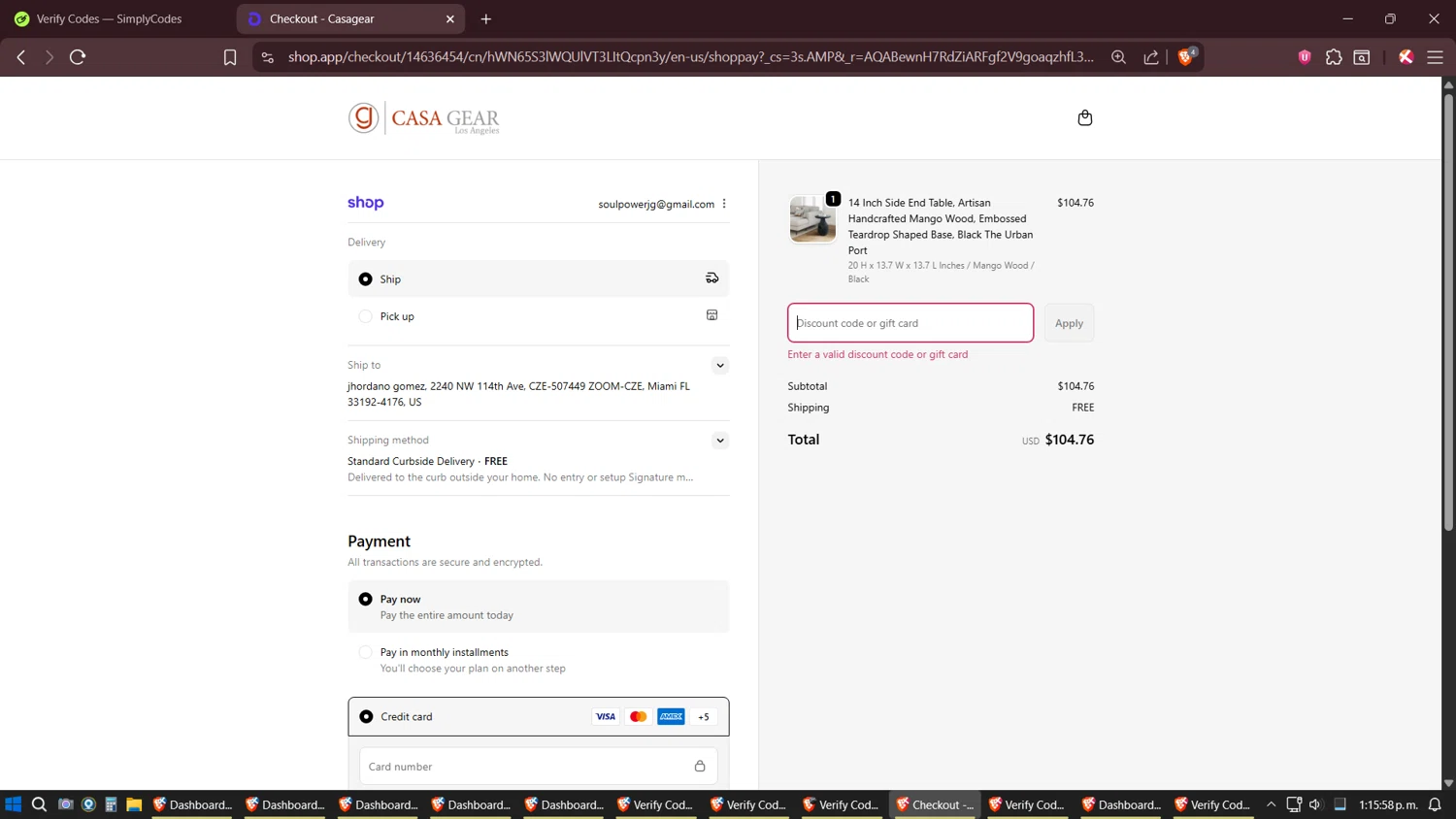Click the Mastercard icon
Viewport: 1456px width, 819px height.
638,716
